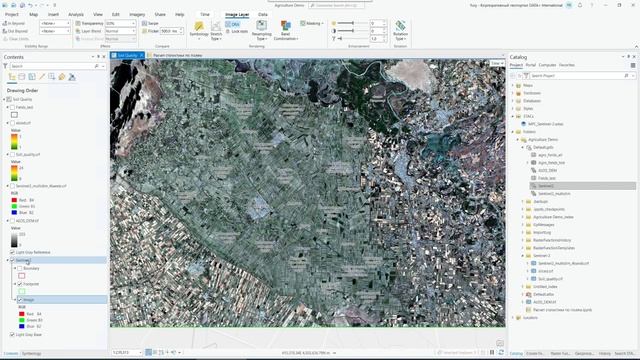
Task: Open the Rotation Type tool
Action: pos(400,30)
